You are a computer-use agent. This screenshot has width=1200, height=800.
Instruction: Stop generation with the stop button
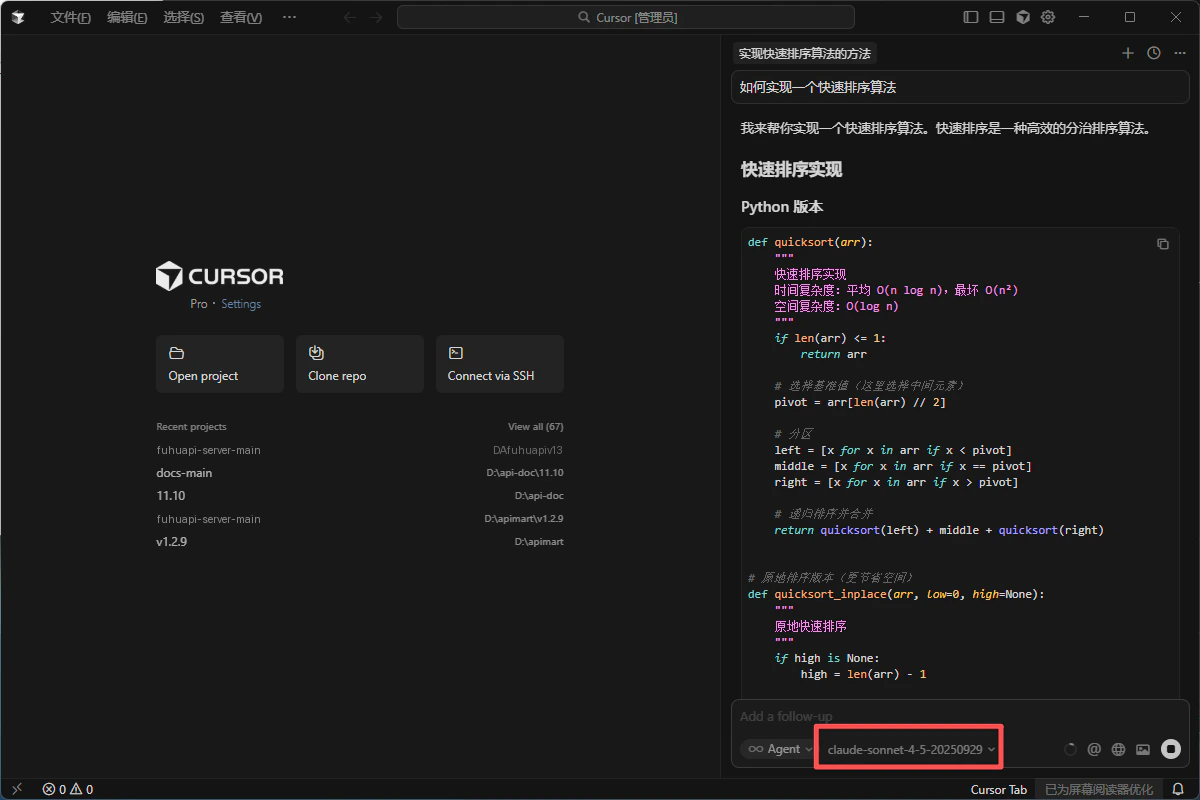click(1171, 749)
